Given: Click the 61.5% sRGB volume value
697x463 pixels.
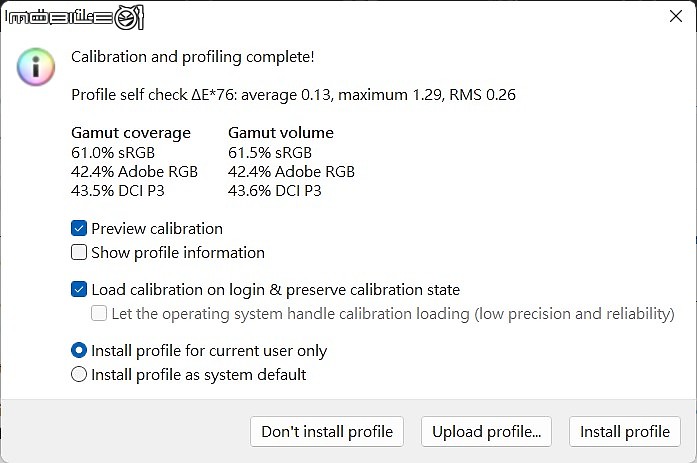Looking at the screenshot, I should (270, 152).
